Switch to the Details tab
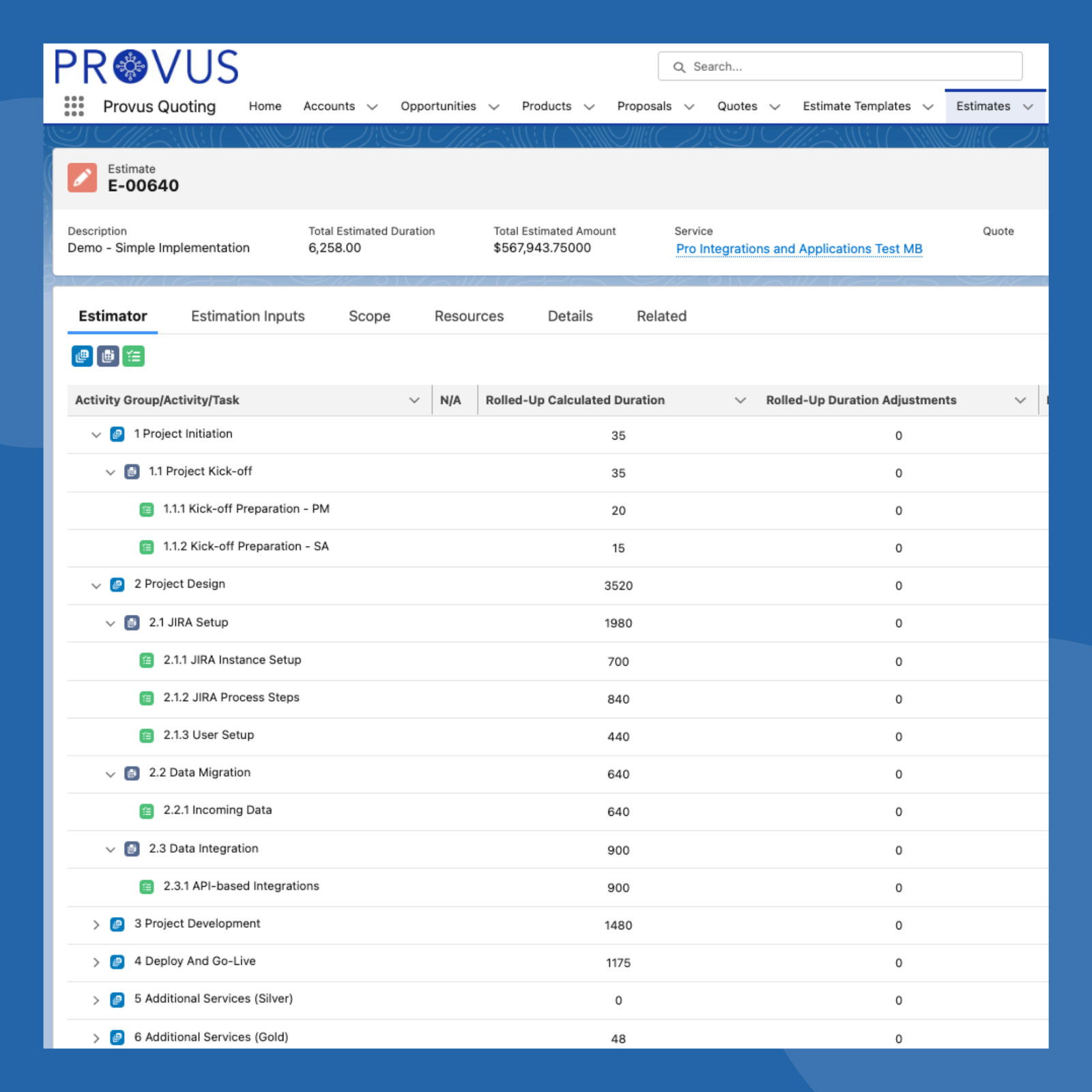The height and width of the screenshot is (1092, 1092). (570, 316)
